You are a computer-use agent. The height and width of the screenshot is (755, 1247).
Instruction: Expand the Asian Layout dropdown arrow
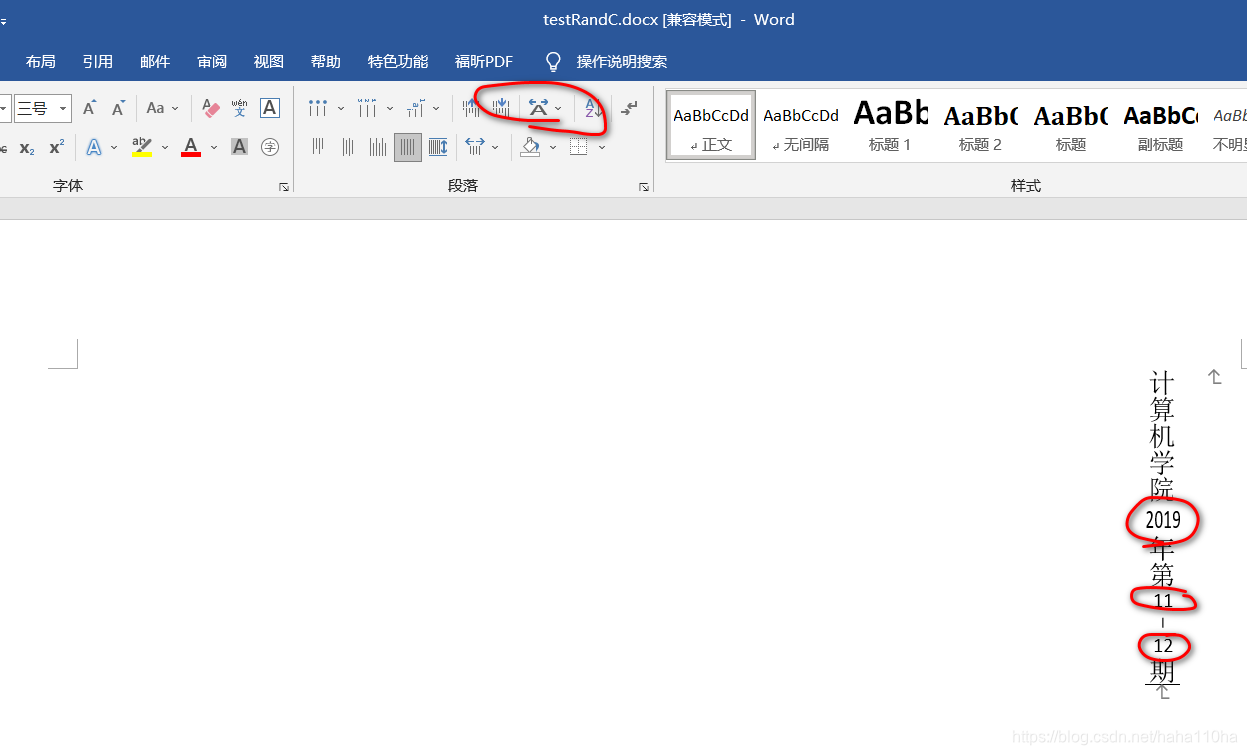pos(558,108)
